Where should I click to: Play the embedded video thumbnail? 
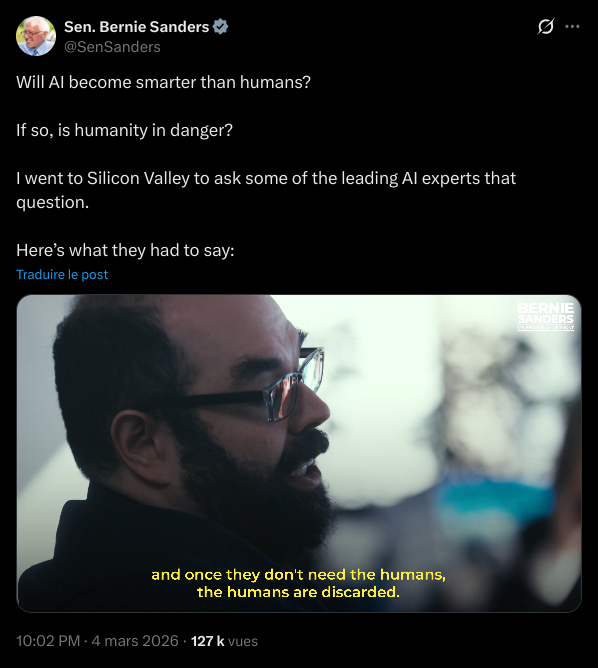point(299,453)
